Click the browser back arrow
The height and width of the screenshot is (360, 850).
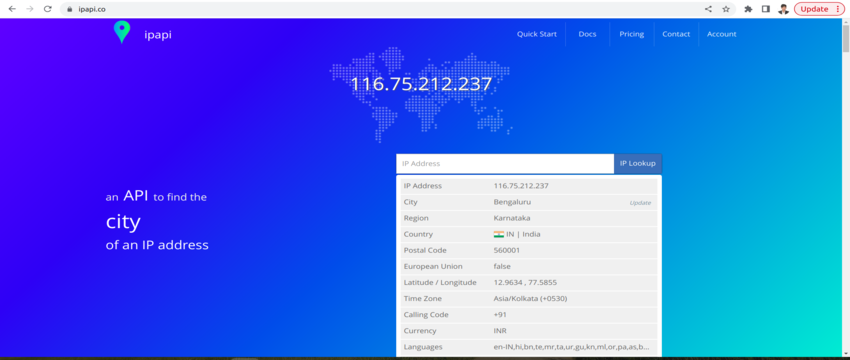pyautogui.click(x=12, y=9)
